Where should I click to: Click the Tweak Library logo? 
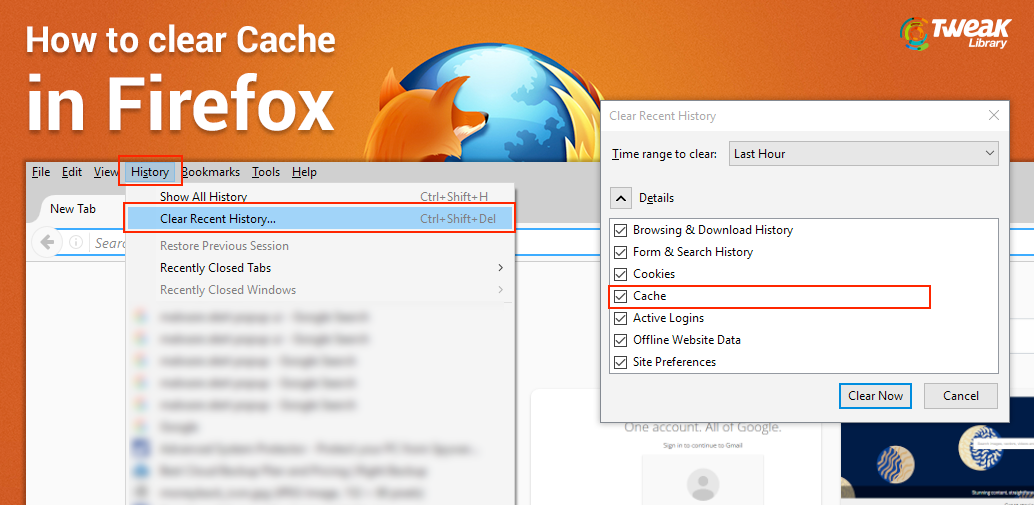954,33
